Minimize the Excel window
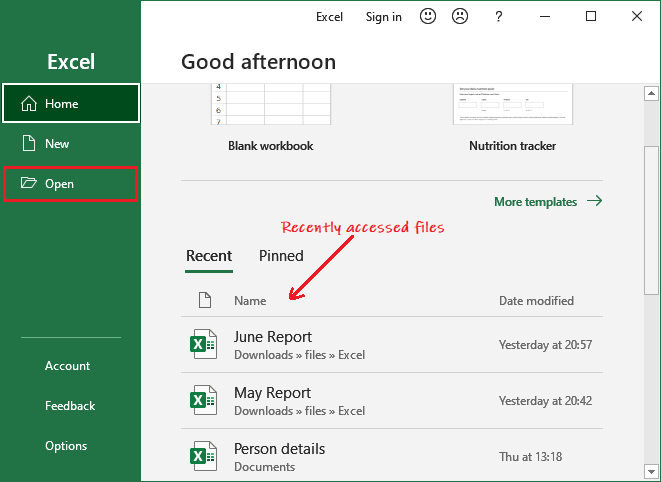This screenshot has width=661, height=482. 545,16
